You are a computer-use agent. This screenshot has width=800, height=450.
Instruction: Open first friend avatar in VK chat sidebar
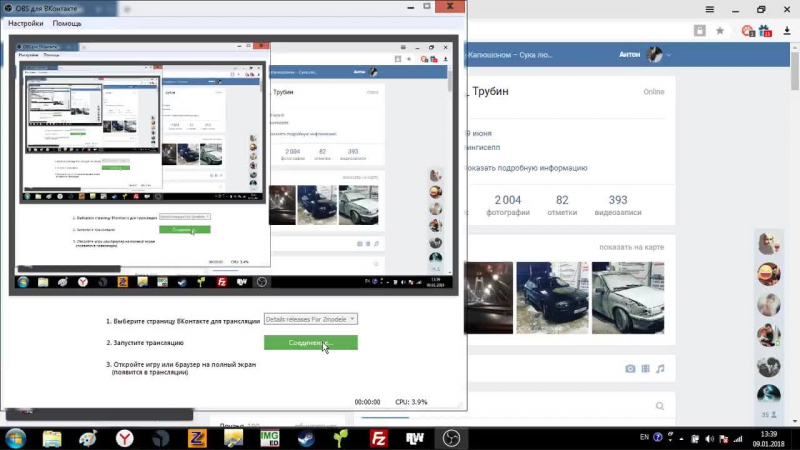(x=769, y=243)
